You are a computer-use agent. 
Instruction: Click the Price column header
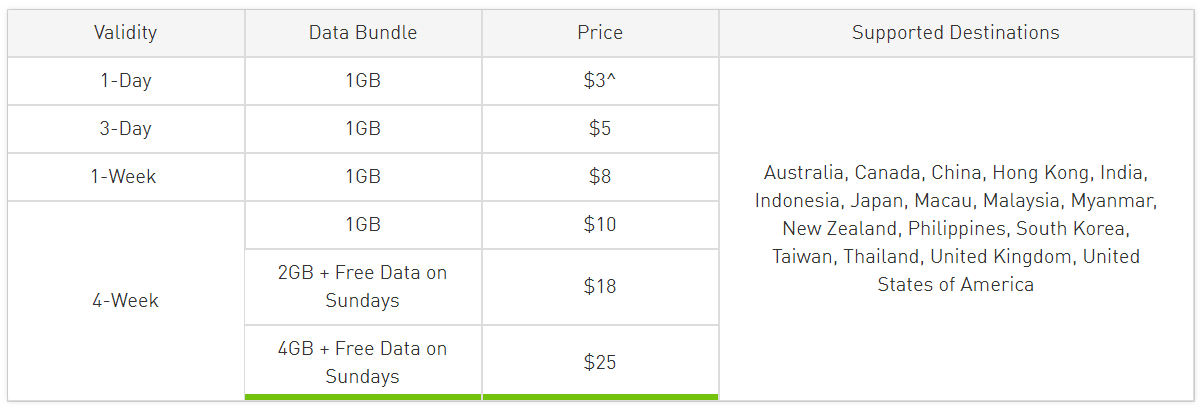[x=600, y=33]
